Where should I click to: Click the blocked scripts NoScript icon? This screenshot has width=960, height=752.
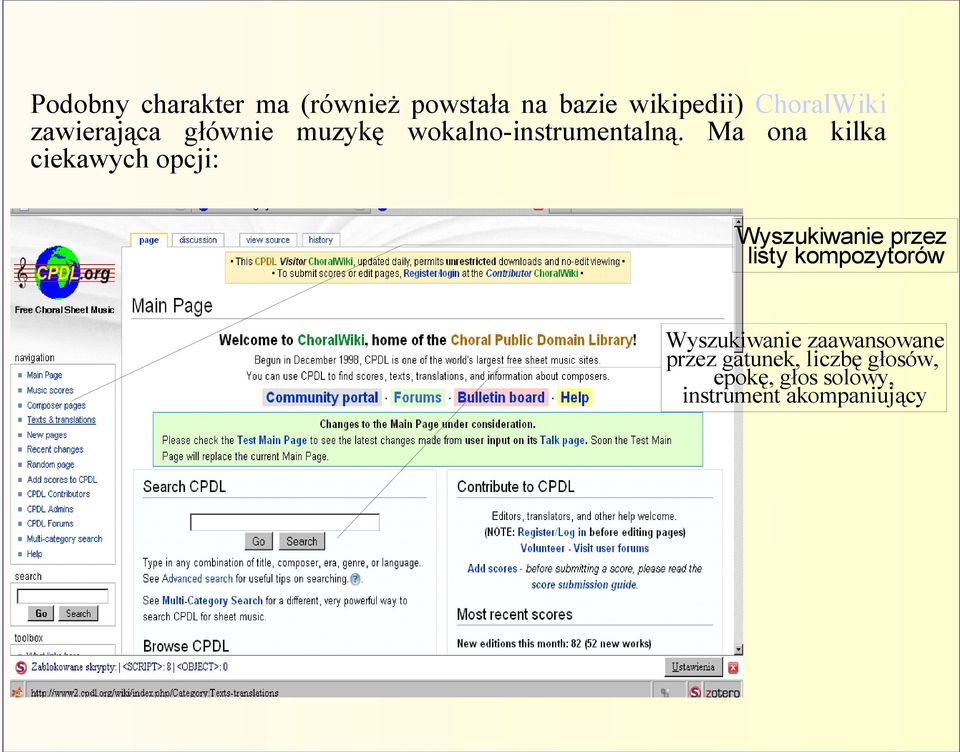coord(21,667)
